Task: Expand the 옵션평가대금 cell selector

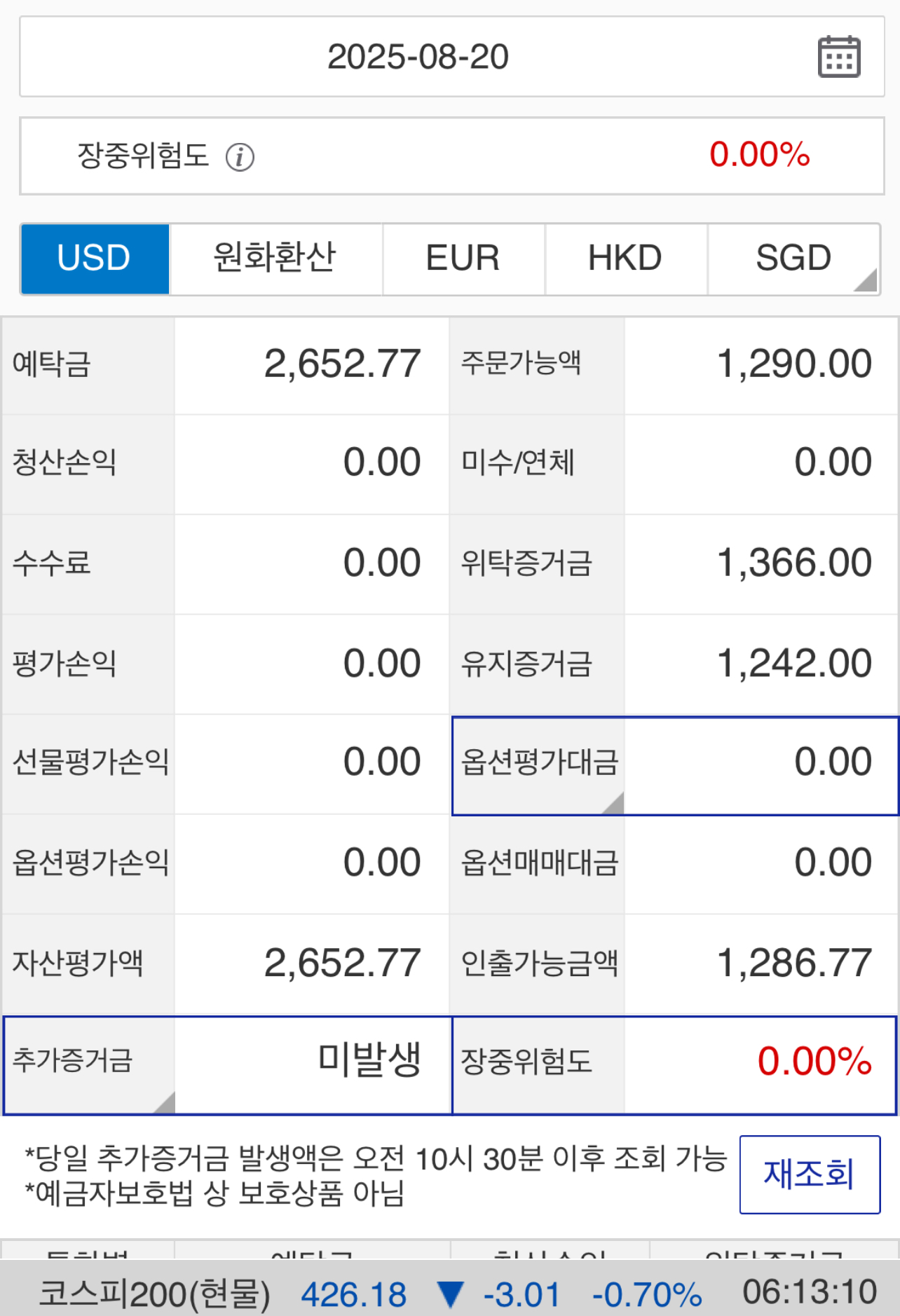Action: point(613,804)
